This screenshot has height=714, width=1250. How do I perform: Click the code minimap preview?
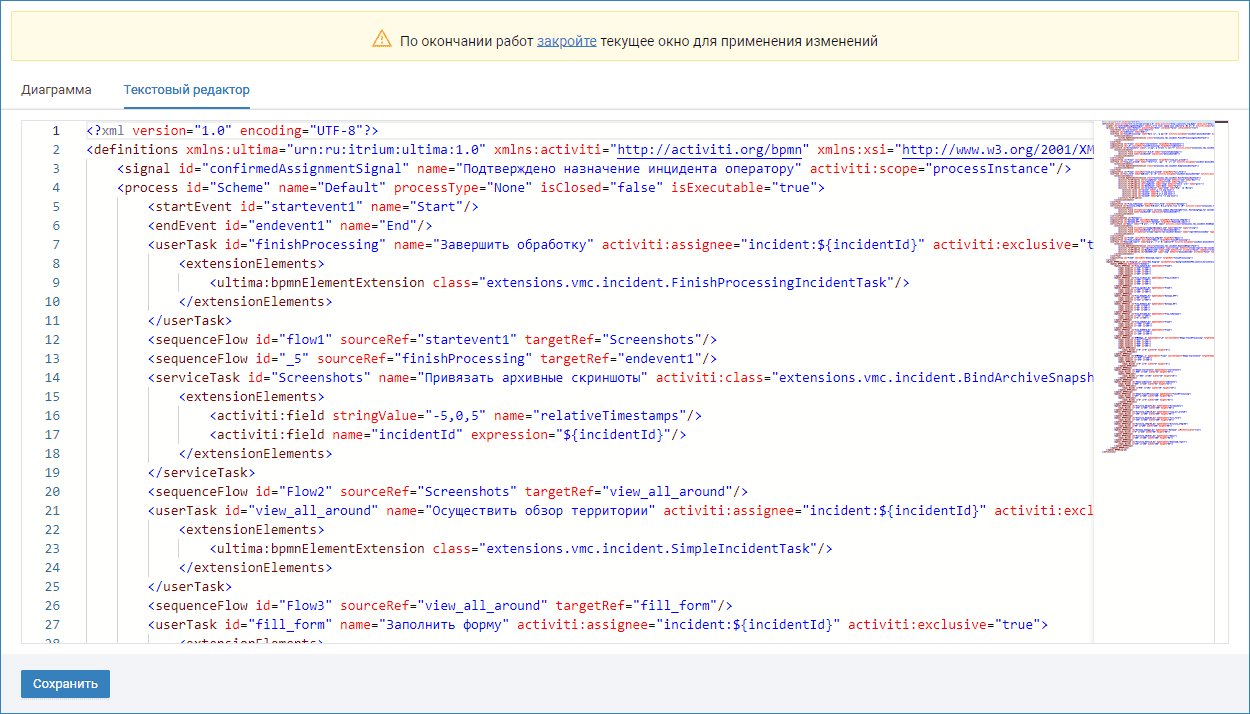pos(1160,290)
